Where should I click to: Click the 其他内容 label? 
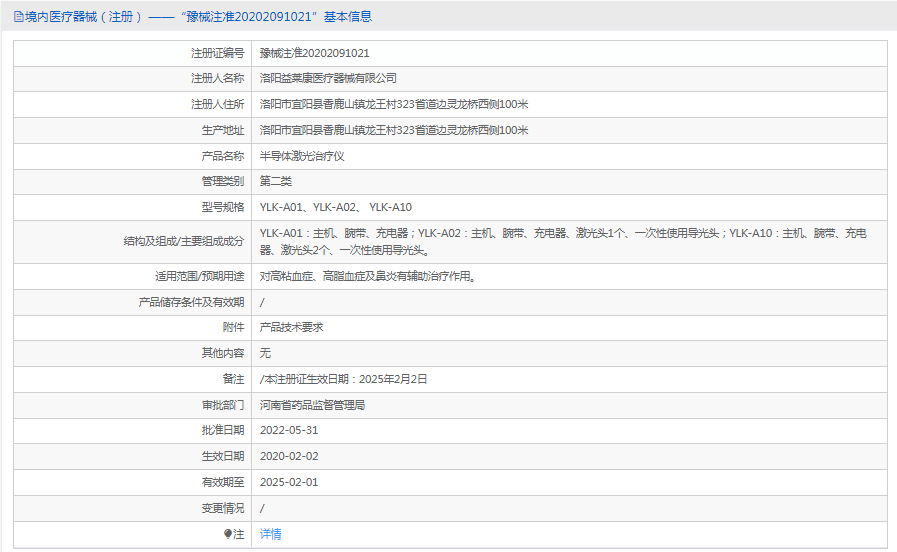[x=223, y=353]
